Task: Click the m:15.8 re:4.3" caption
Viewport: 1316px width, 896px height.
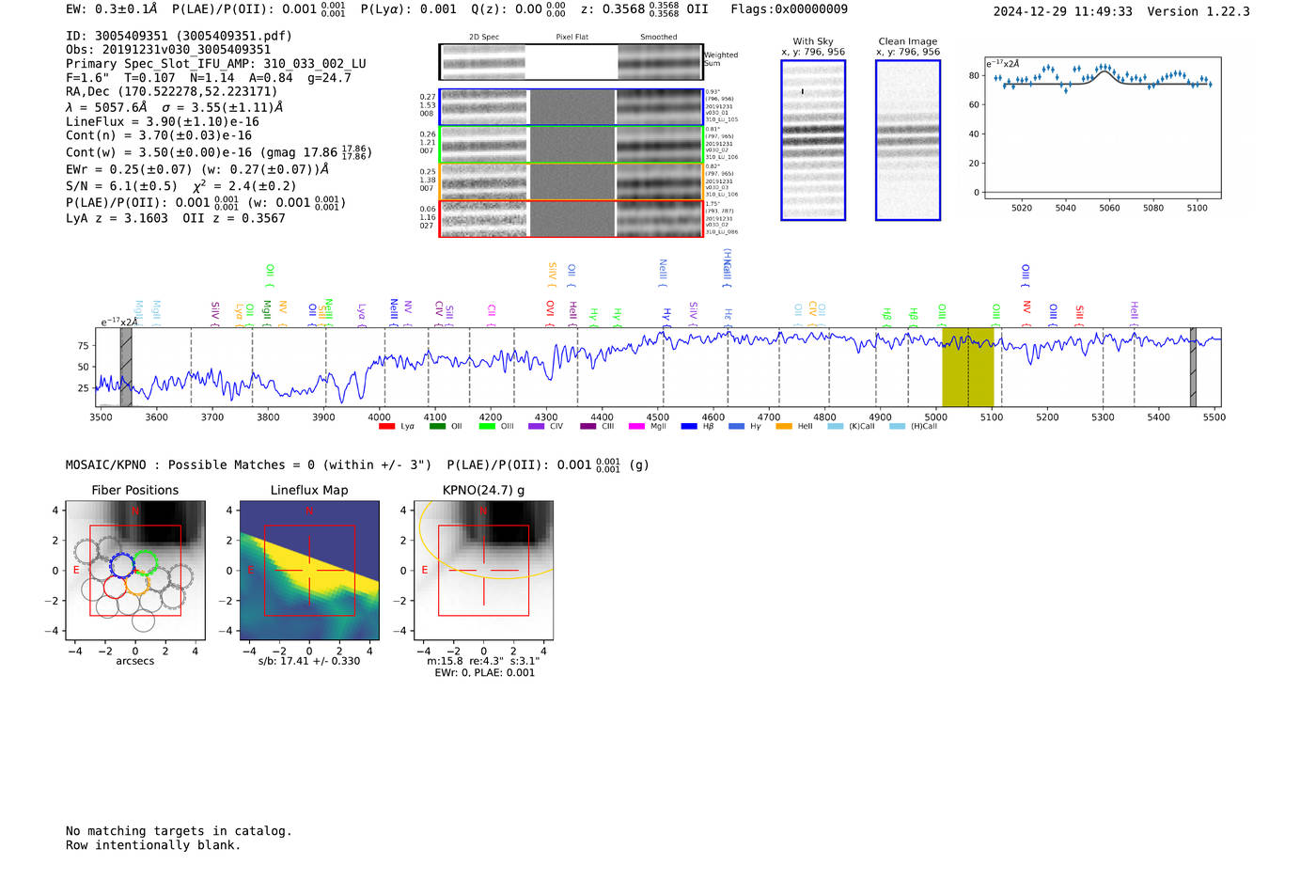Action: [483, 661]
